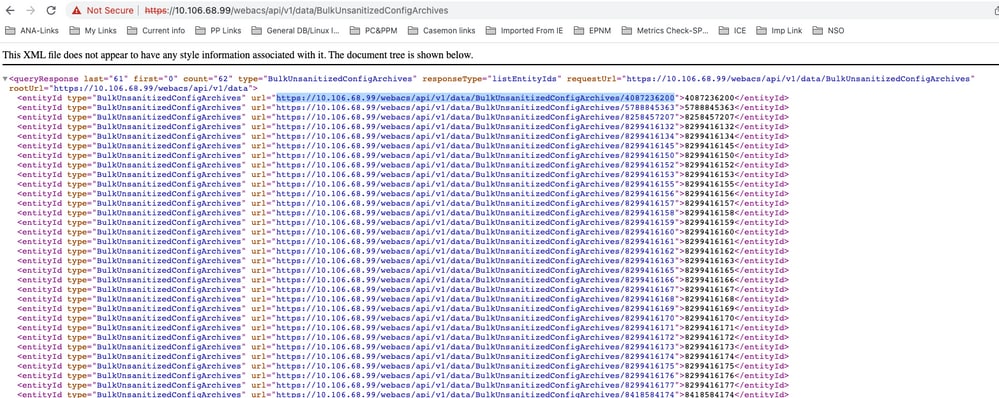Click entity ID value 8299416175
The image size is (999, 398).
click(709, 366)
